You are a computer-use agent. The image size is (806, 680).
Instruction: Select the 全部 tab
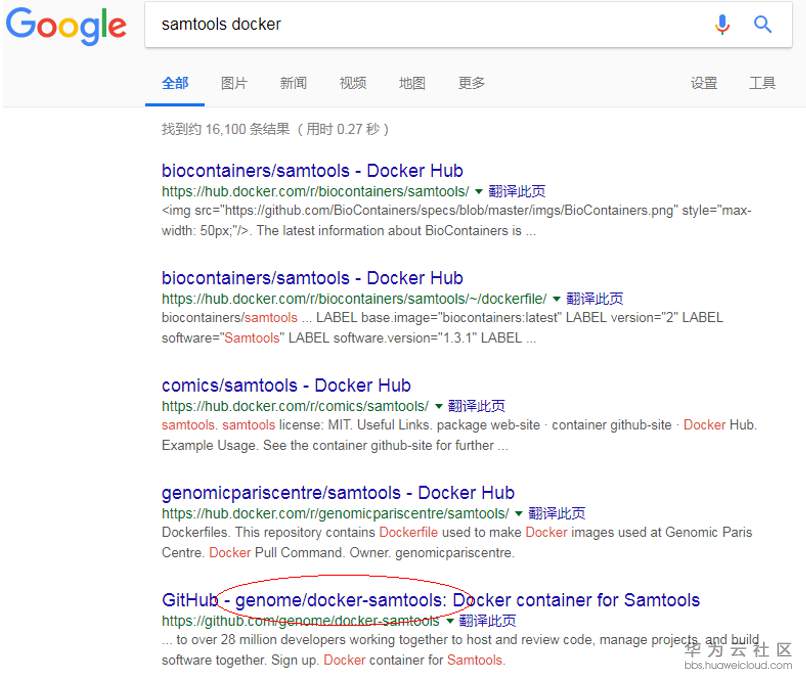(175, 83)
